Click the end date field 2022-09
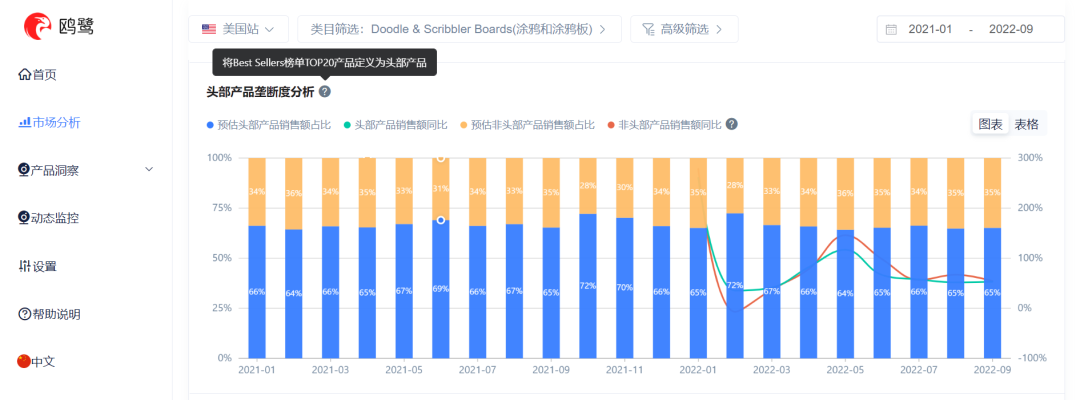1080x400 pixels. tap(1010, 29)
